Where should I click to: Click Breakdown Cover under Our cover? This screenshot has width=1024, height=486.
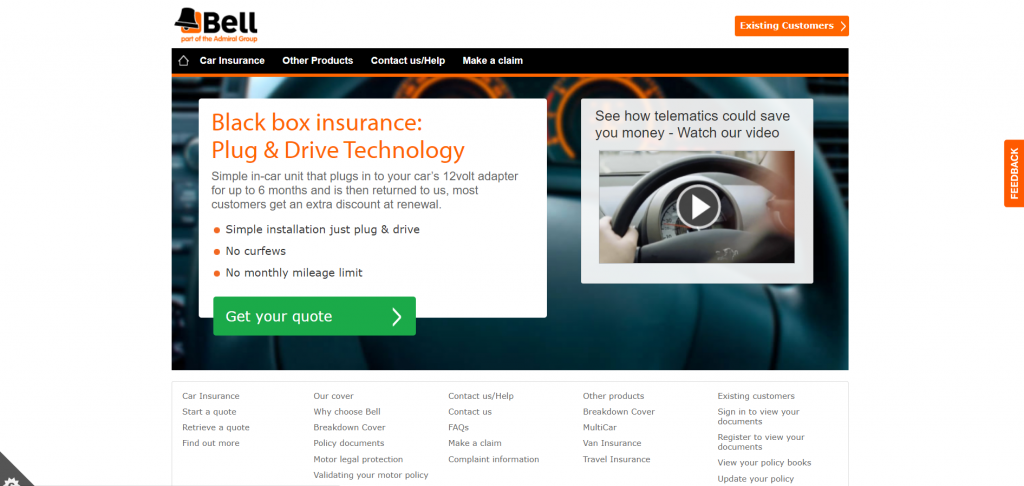pyautogui.click(x=349, y=427)
